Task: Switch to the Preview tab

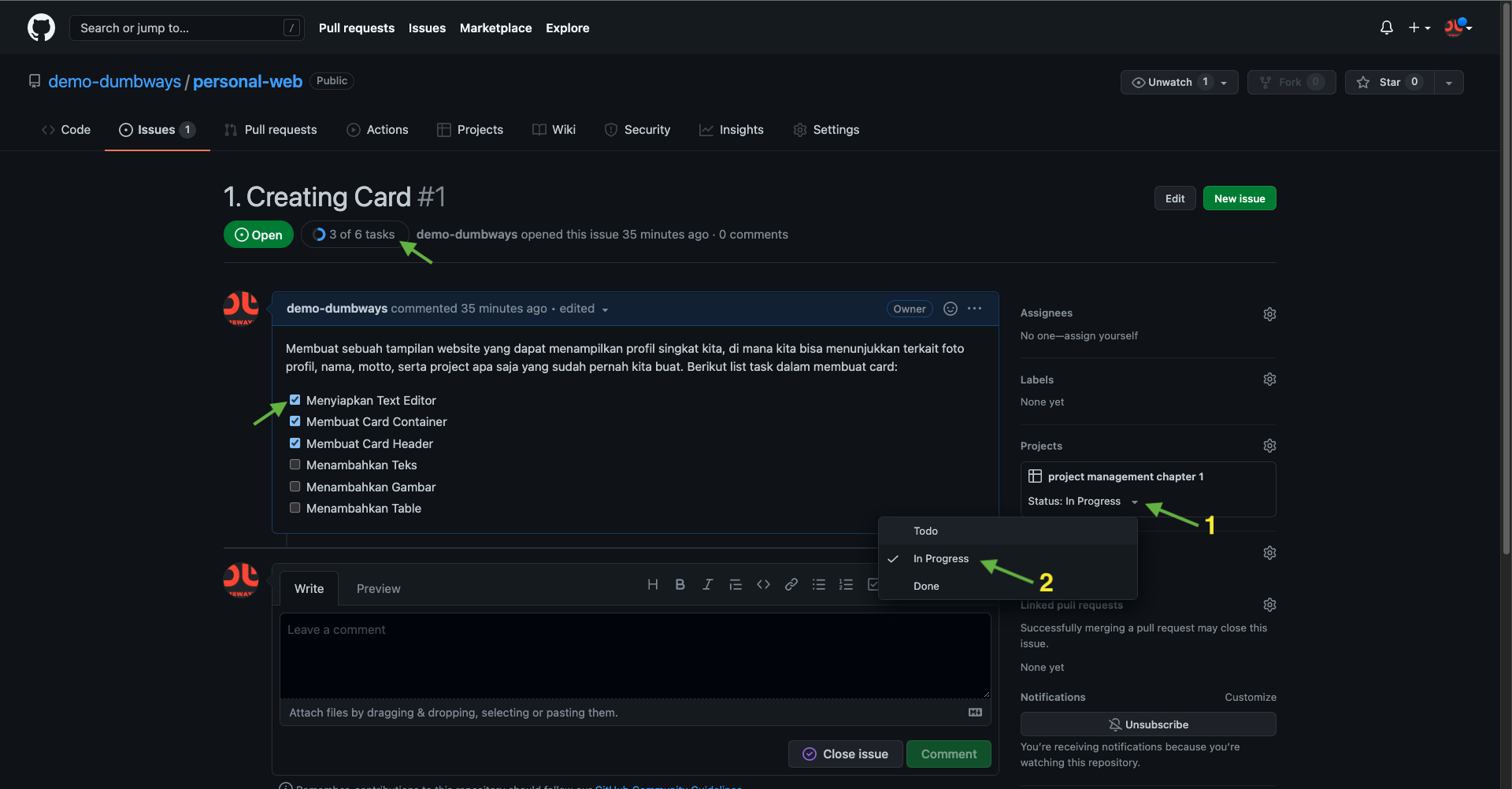Action: click(378, 589)
